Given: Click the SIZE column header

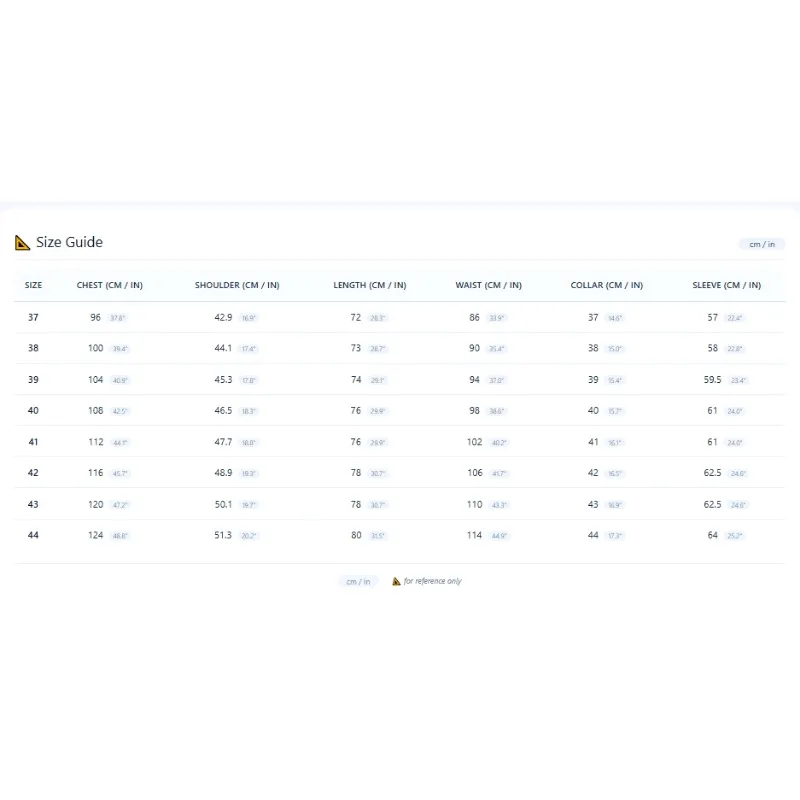Looking at the screenshot, I should 34,285.
